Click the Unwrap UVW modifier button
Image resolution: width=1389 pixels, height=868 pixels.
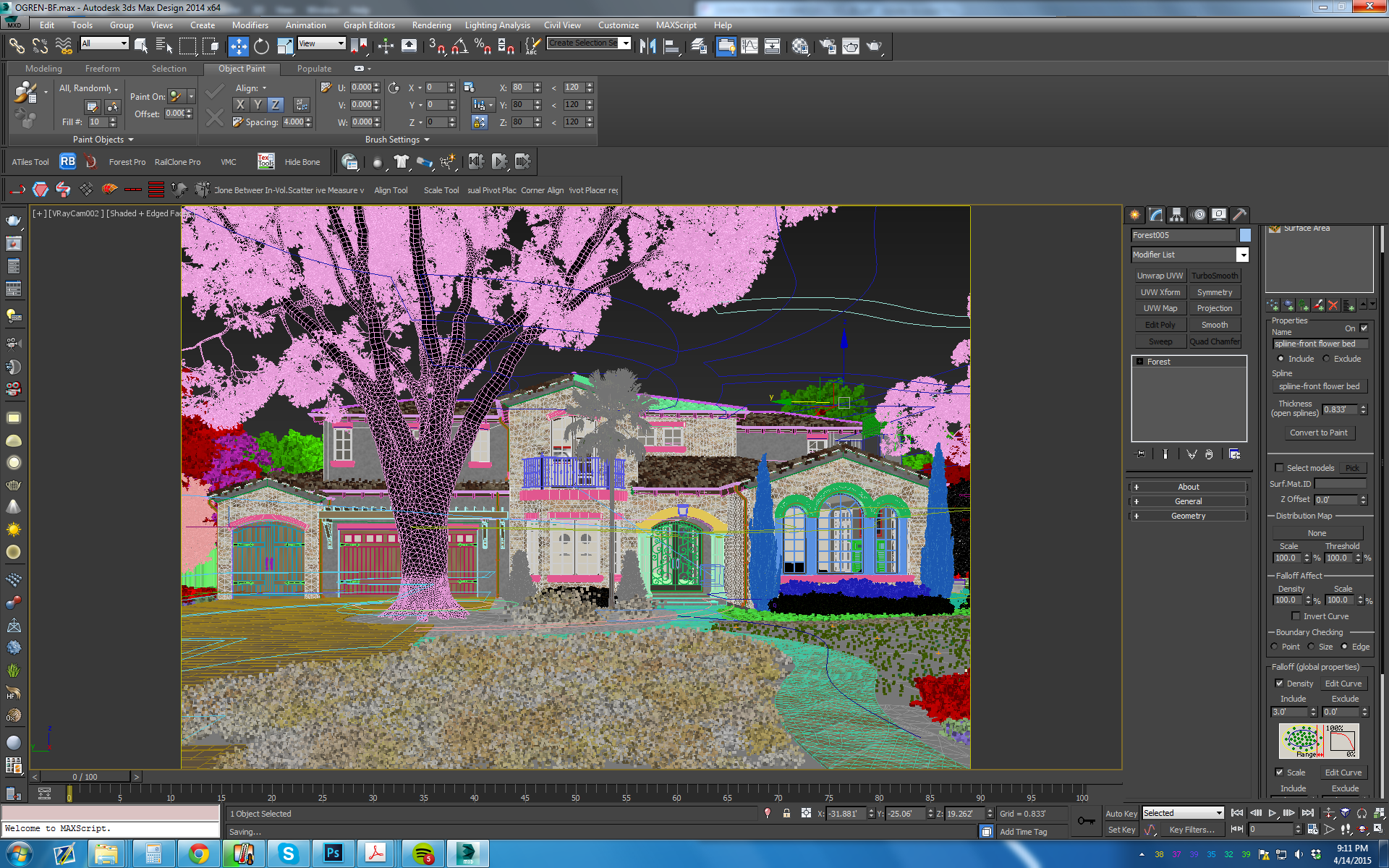[x=1160, y=276]
